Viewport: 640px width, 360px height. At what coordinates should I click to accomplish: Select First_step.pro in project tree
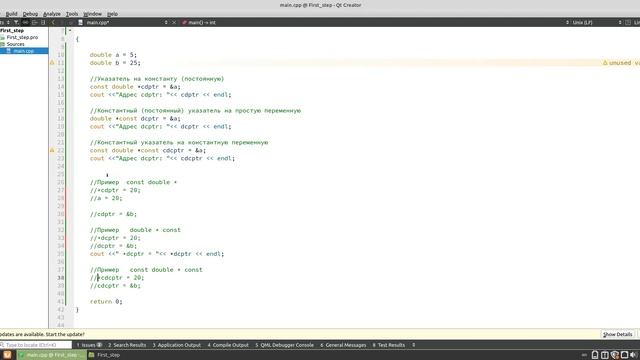[x=22, y=37]
